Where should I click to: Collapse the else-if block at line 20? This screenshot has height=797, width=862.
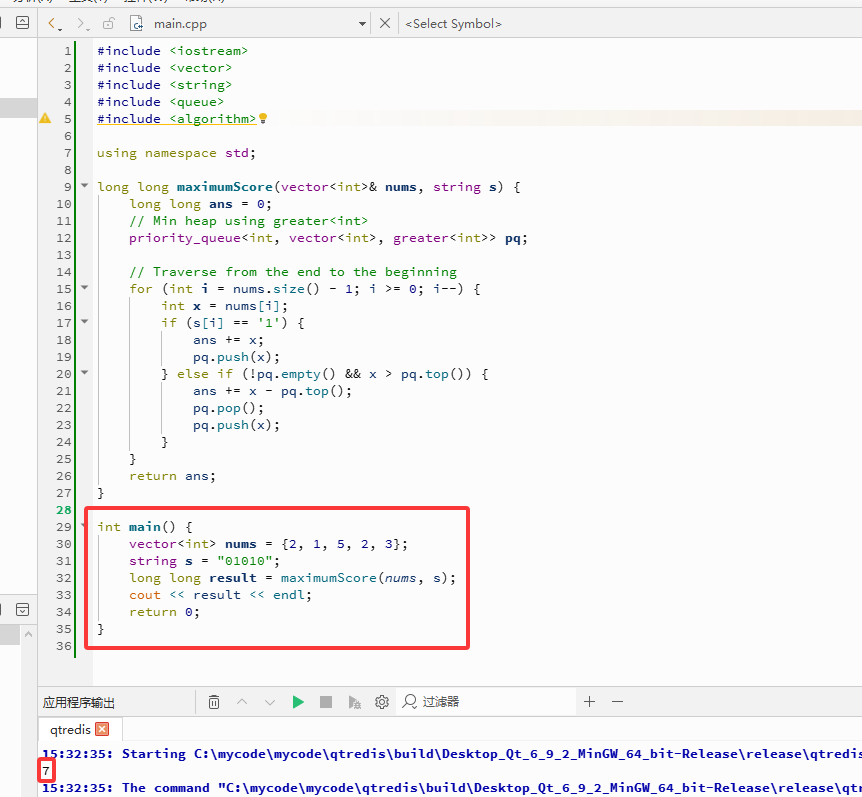[x=85, y=373]
